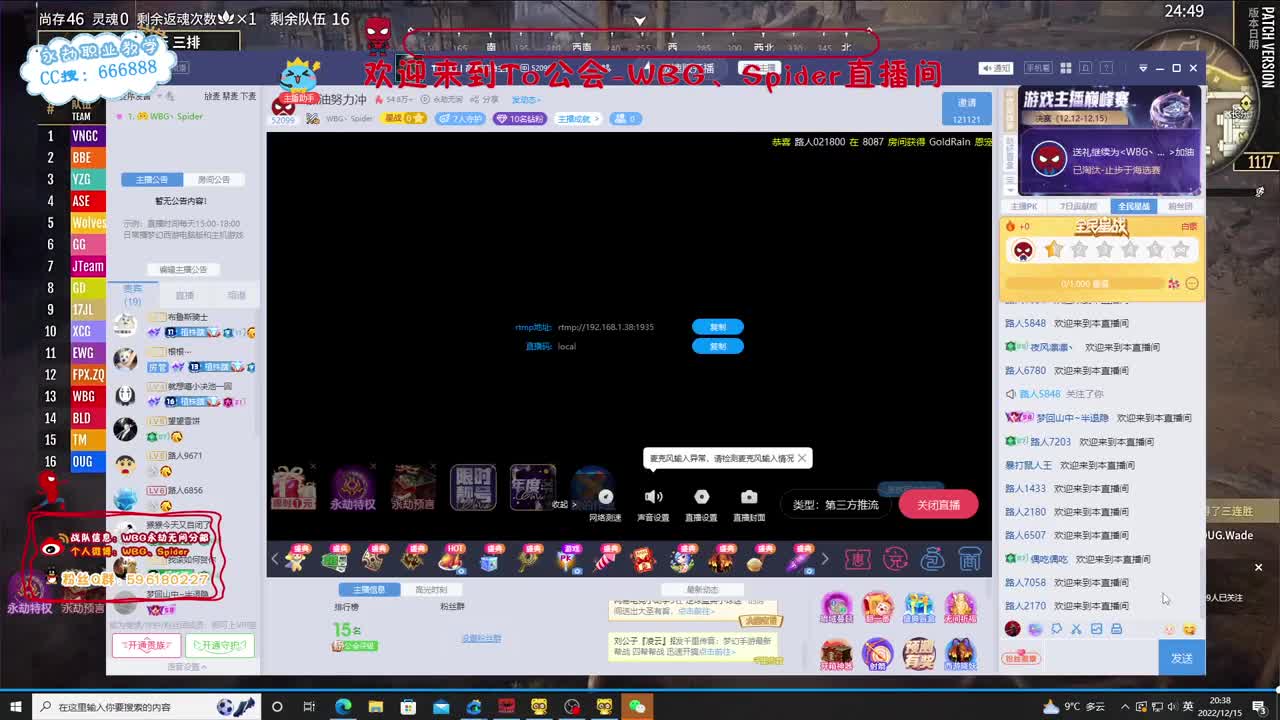Open the 贵宾 (19) viewer list tab
This screenshot has height=720, width=1280.
point(132,294)
